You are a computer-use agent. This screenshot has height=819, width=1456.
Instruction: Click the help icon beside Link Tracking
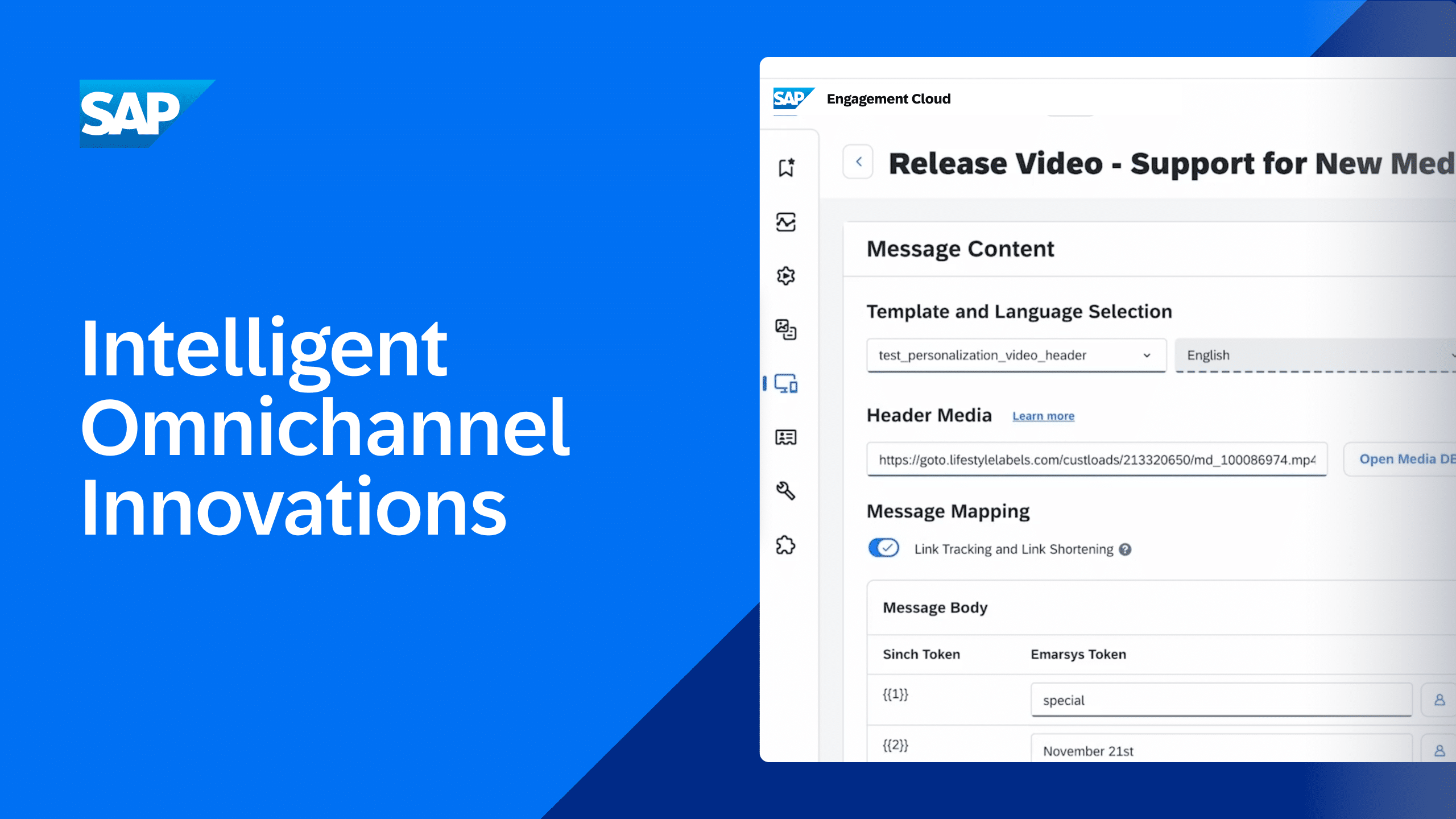[1124, 549]
